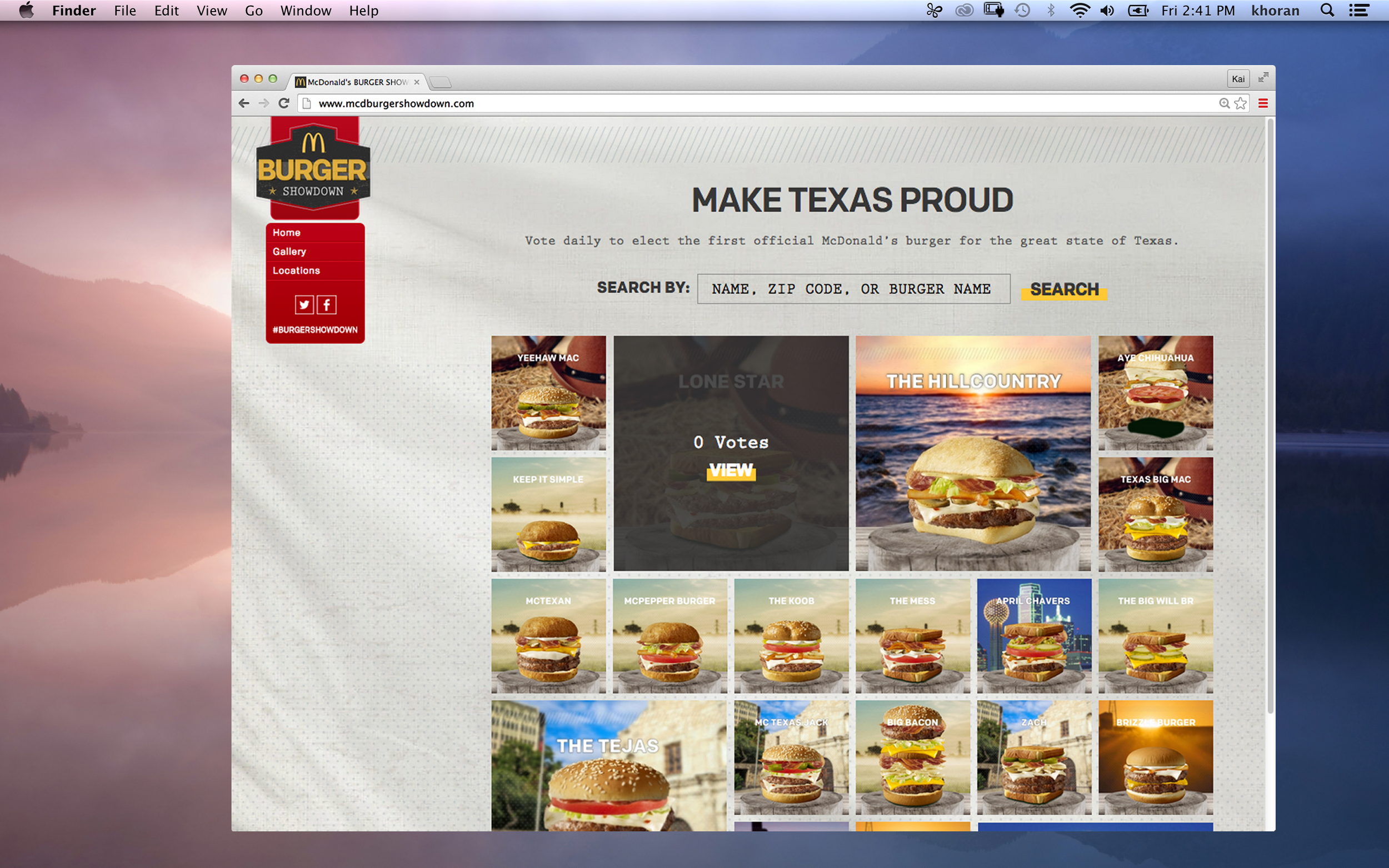1389x868 pixels.
Task: Open the McPepper Burger thumbnail
Action: coord(669,636)
